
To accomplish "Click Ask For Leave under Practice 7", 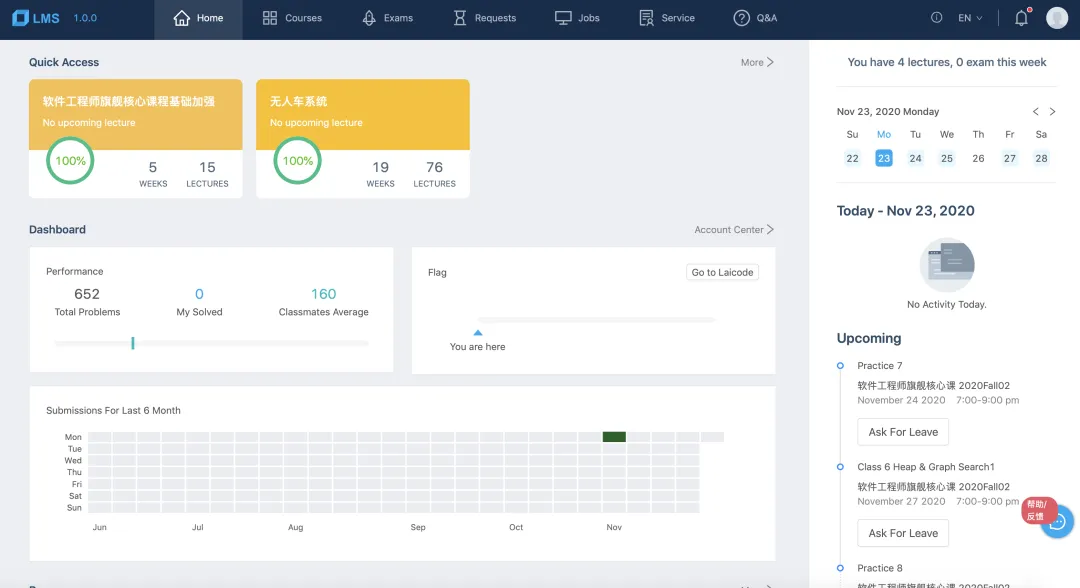I will coord(903,432).
